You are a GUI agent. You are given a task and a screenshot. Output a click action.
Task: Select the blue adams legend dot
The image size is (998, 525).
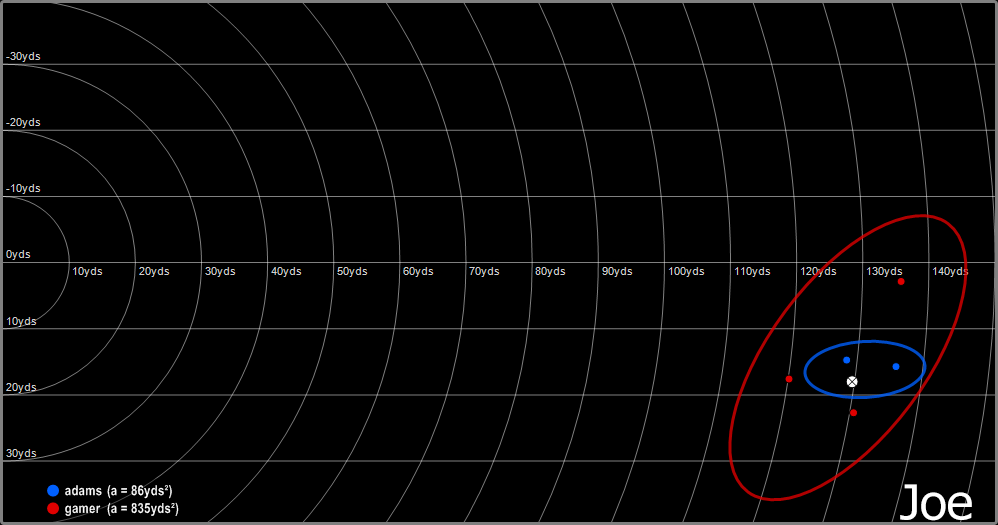coord(53,491)
